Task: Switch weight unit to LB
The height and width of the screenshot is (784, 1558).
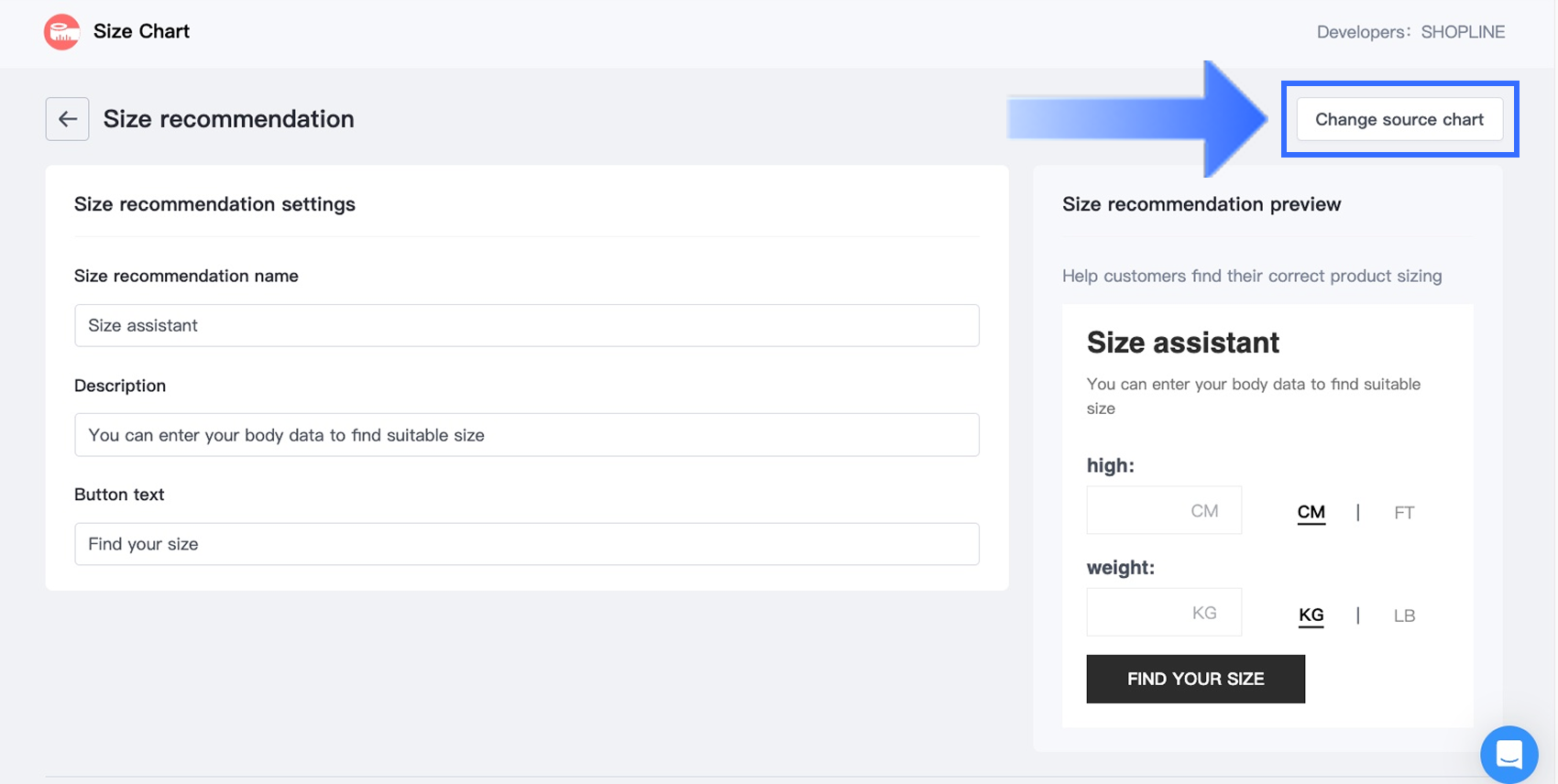Action: tap(1404, 615)
